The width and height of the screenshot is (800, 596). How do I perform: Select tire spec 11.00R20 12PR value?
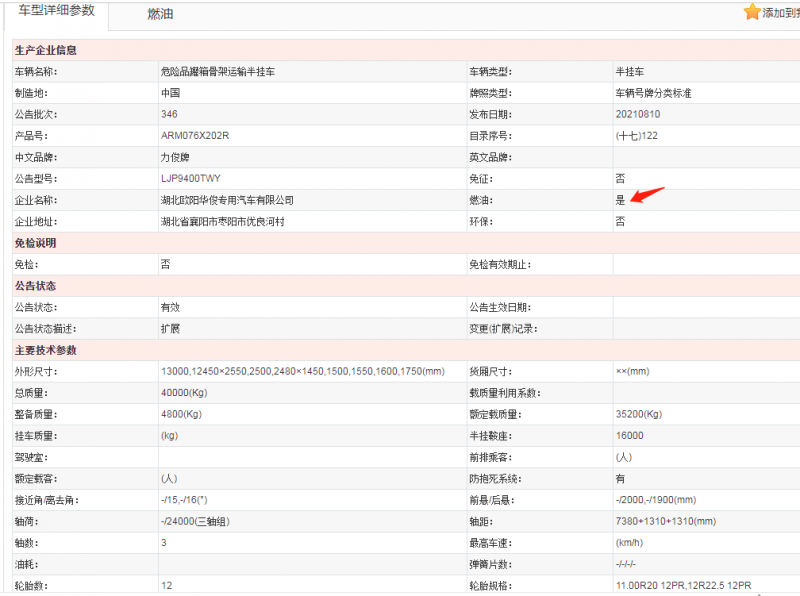(x=650, y=586)
